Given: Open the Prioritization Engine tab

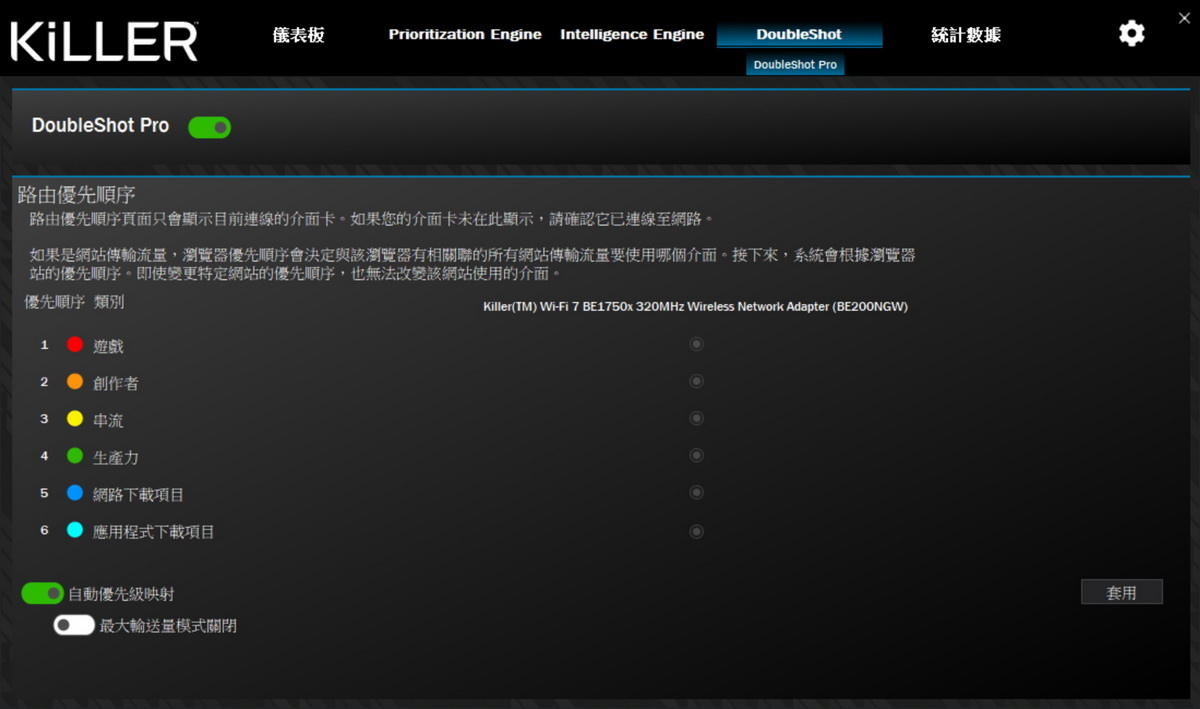Looking at the screenshot, I should coord(465,35).
